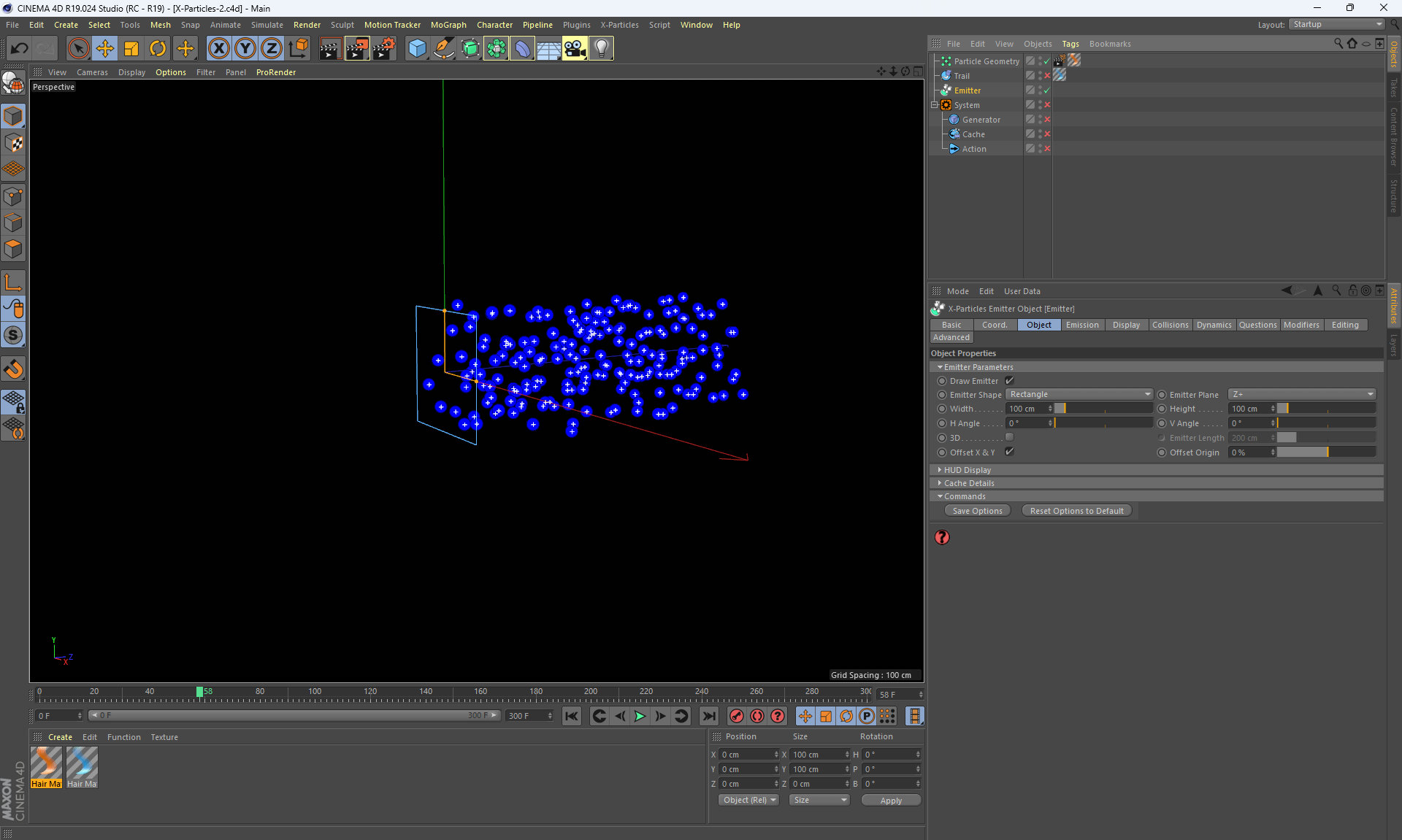Uncheck the Draw Emitter checkbox
1402x840 pixels.
(1009, 381)
